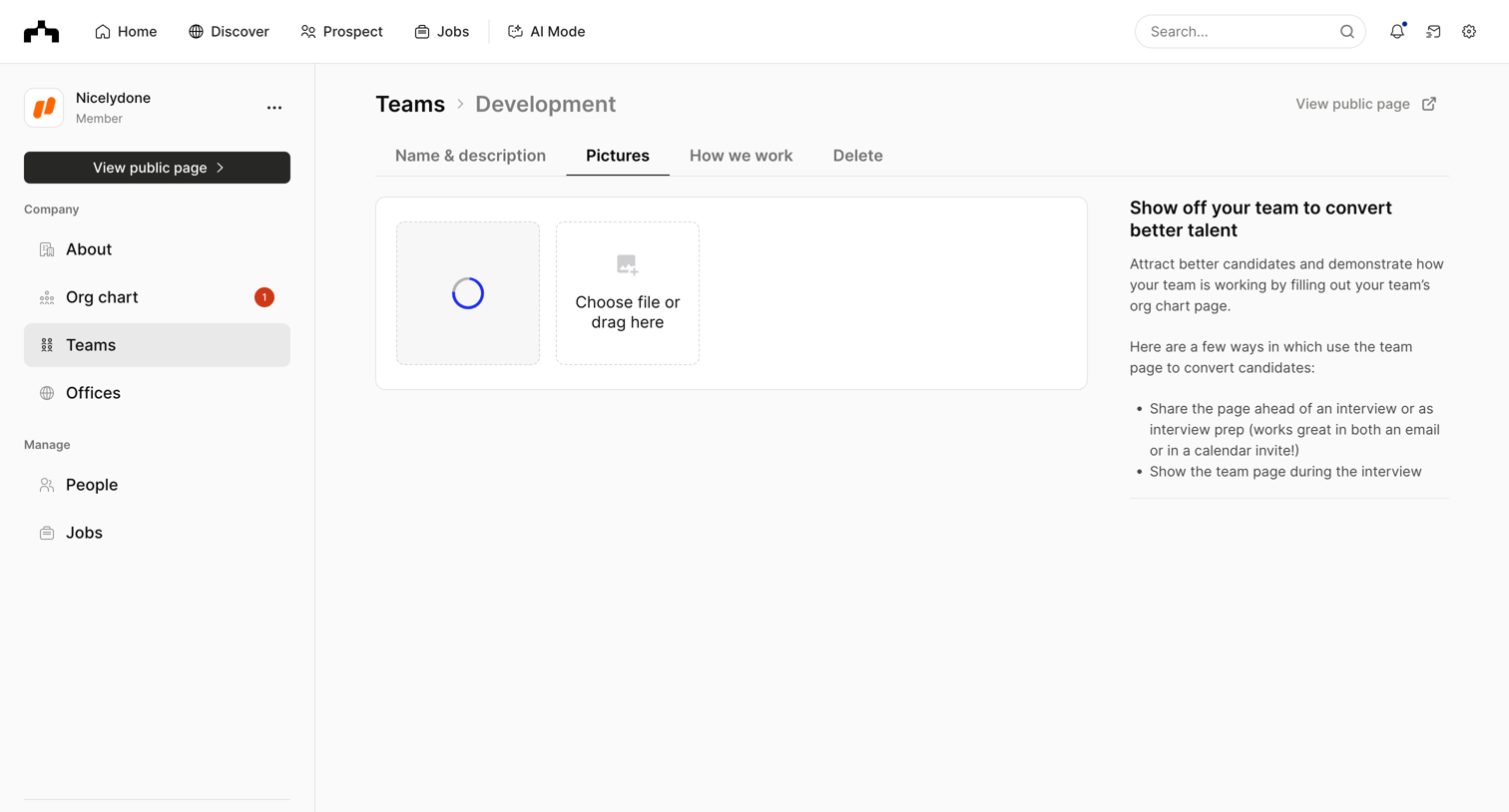
Task: Click the People icon in sidebar
Action: pos(47,485)
